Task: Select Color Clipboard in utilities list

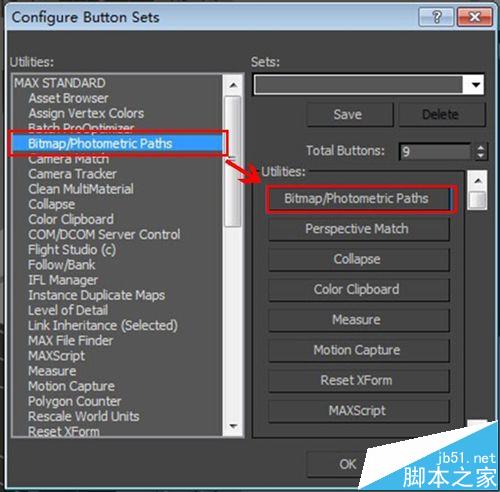Action: click(71, 220)
